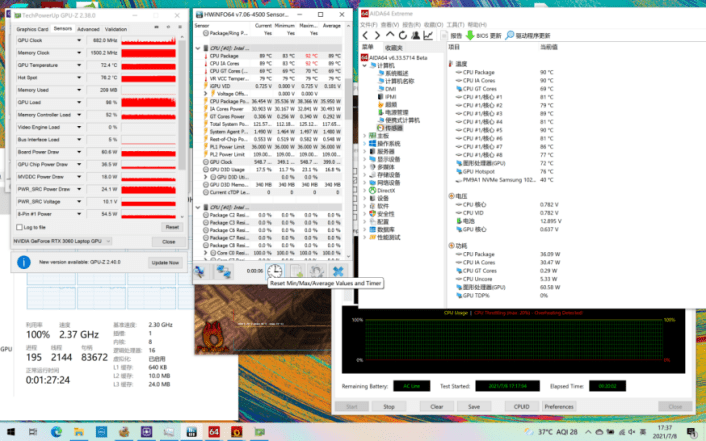Image resolution: width=706 pixels, height=441 pixels.
Task: Open Windows Start menu
Action: click(10, 432)
